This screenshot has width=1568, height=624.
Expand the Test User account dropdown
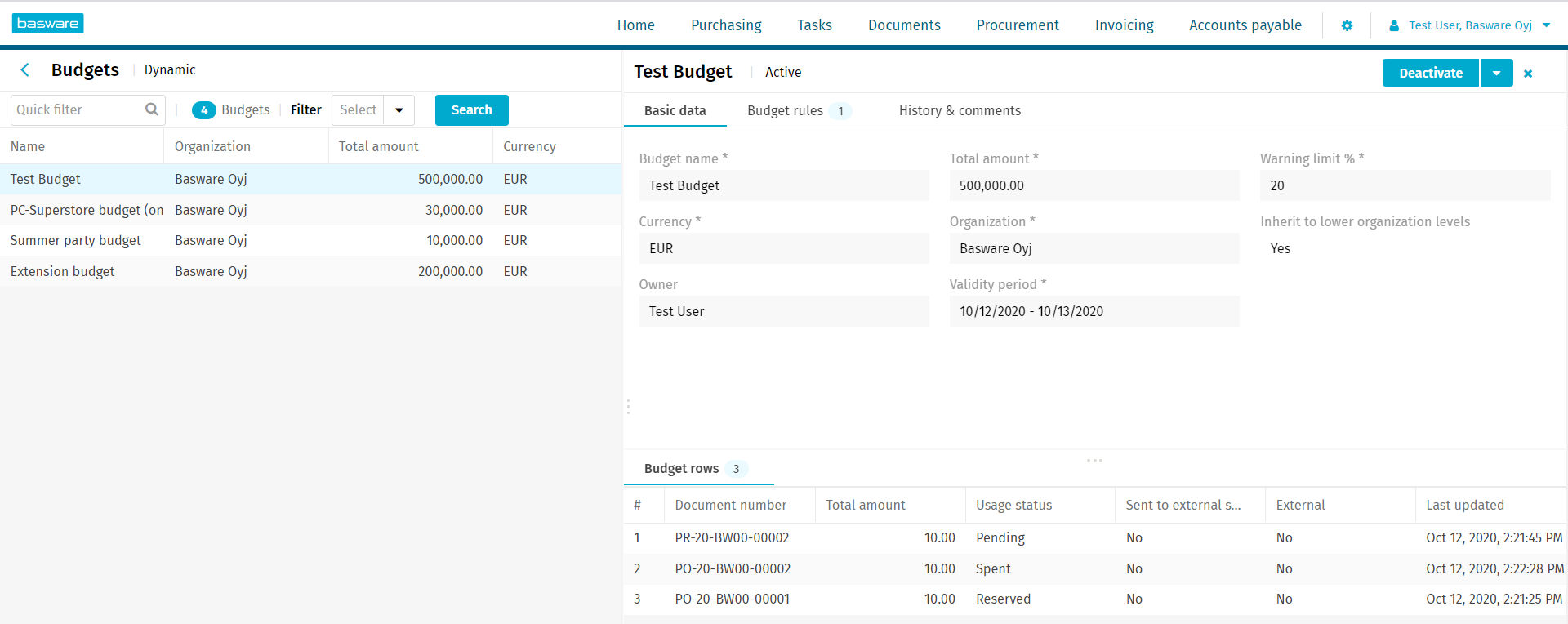pyautogui.click(x=1546, y=25)
